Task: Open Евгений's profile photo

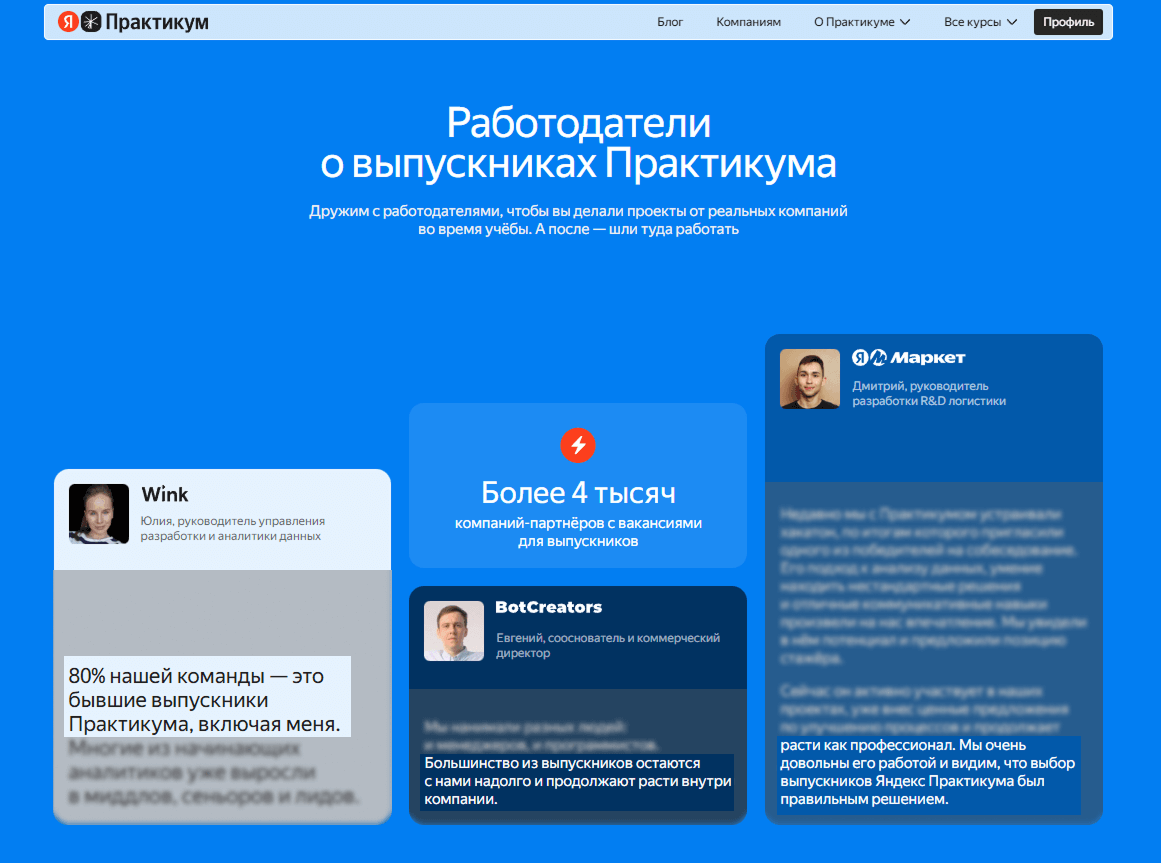Action: [x=454, y=631]
